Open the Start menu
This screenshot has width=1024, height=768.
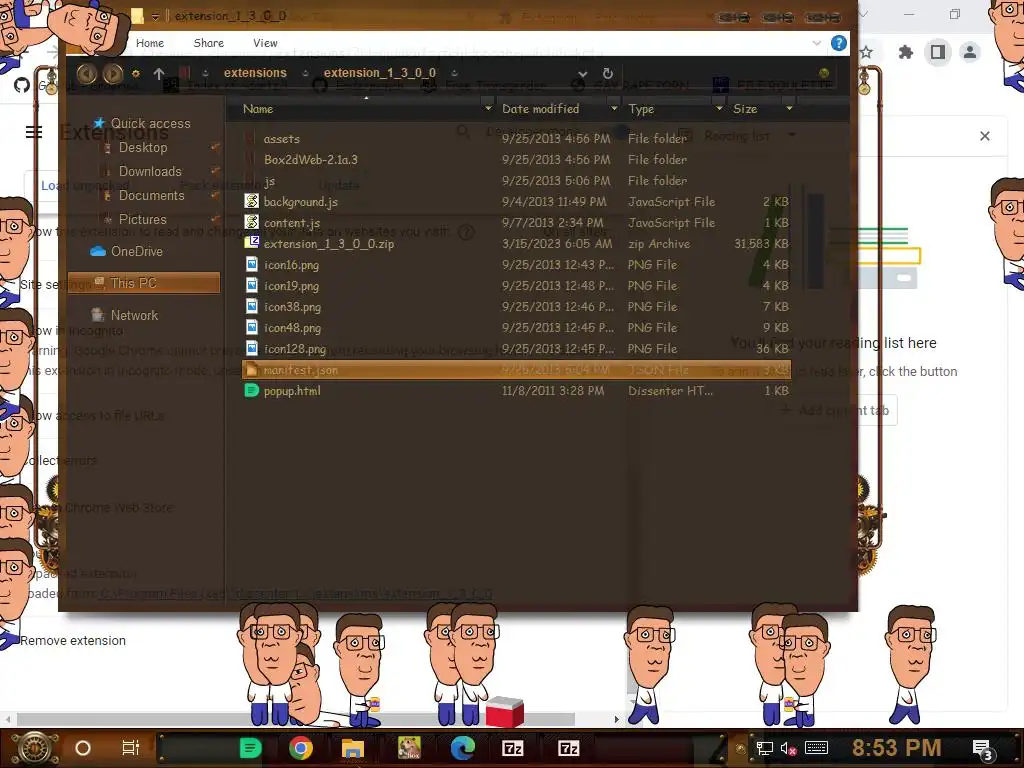click(x=35, y=748)
